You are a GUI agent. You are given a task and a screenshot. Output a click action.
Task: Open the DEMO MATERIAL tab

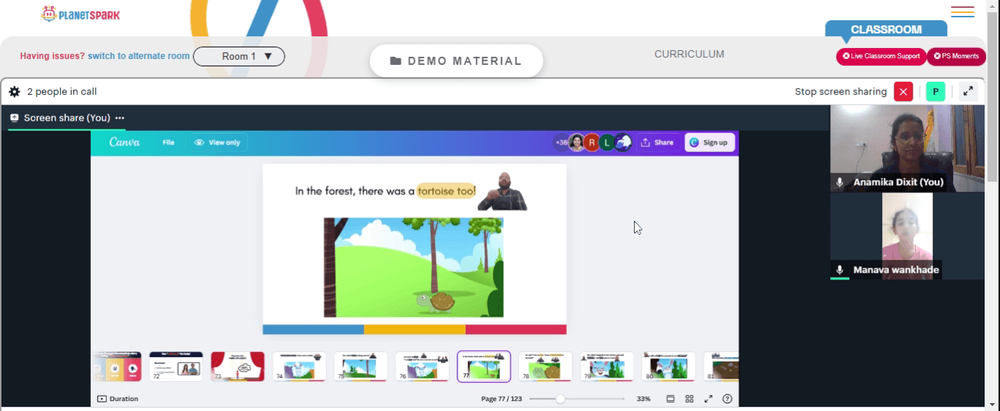[x=456, y=61]
